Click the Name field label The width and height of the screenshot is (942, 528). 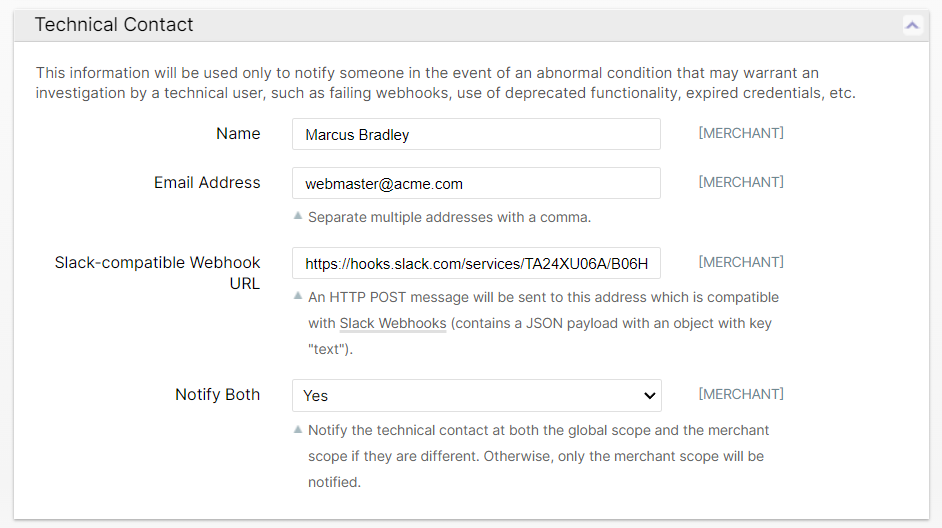[x=238, y=134]
